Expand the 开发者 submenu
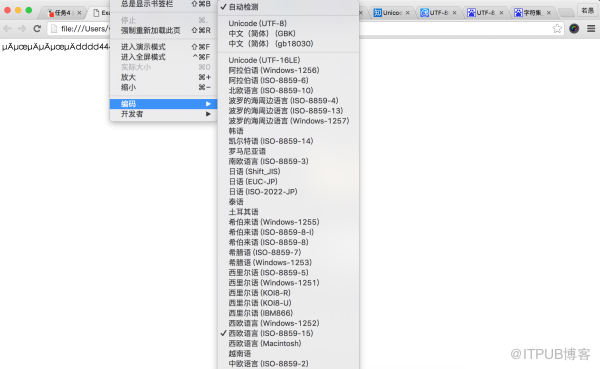The image size is (600, 369). (x=163, y=114)
